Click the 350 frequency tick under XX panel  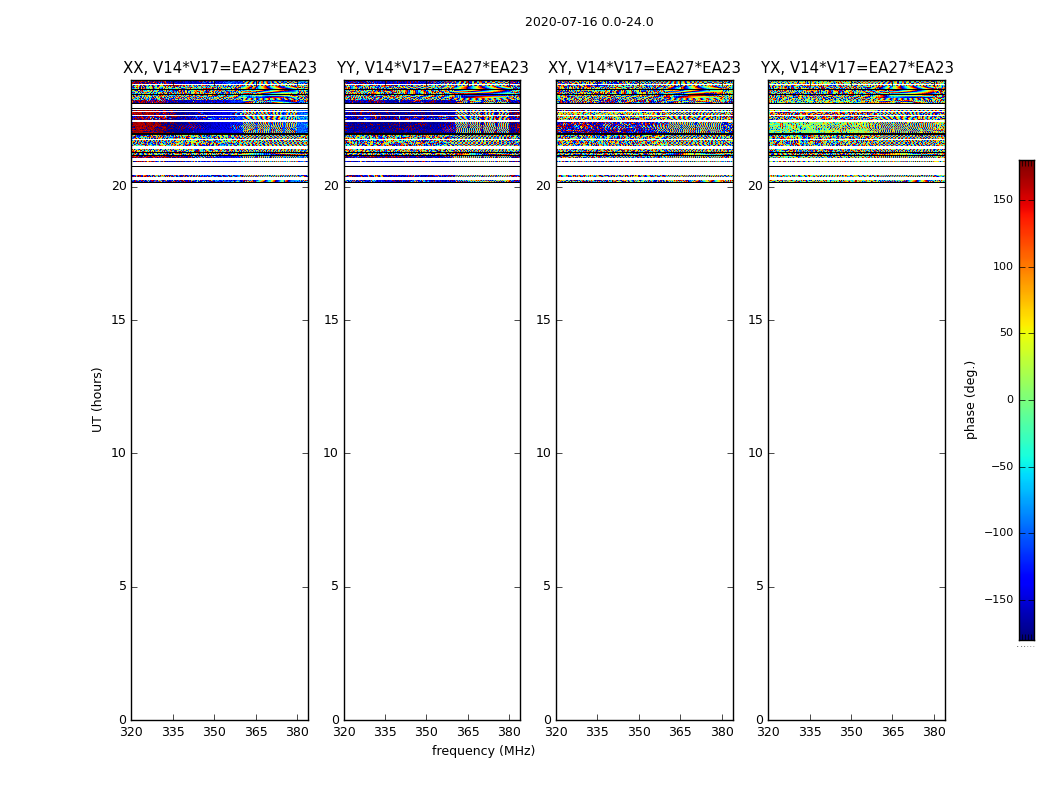pos(214,732)
